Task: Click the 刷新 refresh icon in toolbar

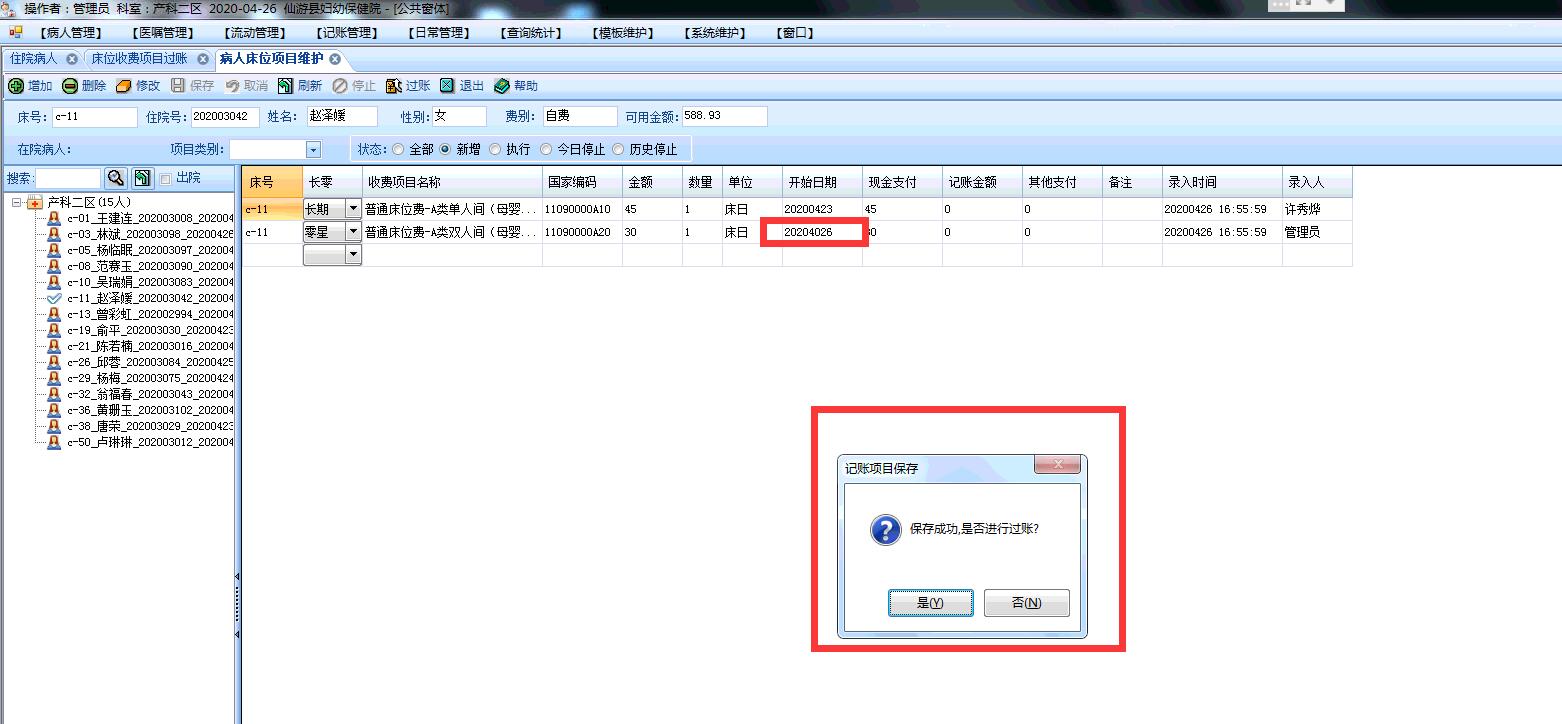Action: 286,86
